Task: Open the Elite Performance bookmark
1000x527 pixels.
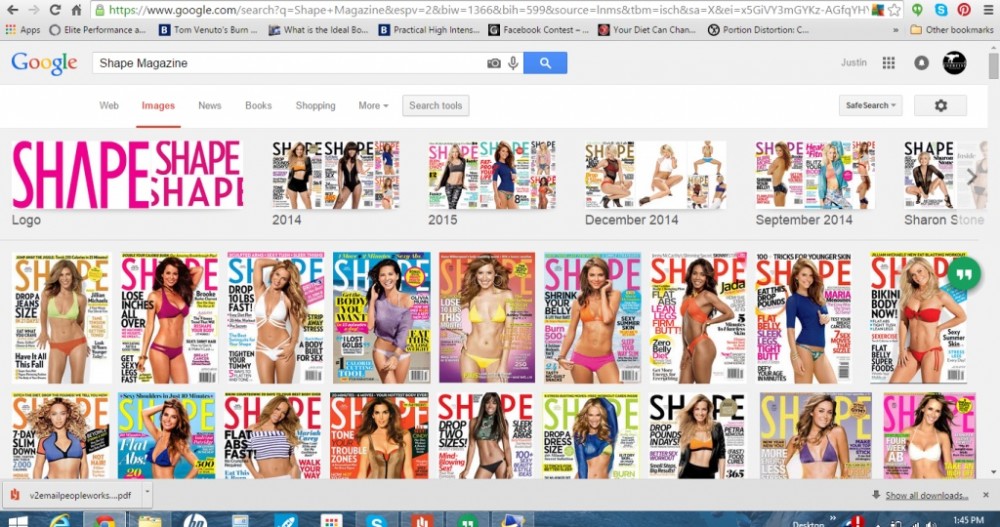Action: point(98,29)
